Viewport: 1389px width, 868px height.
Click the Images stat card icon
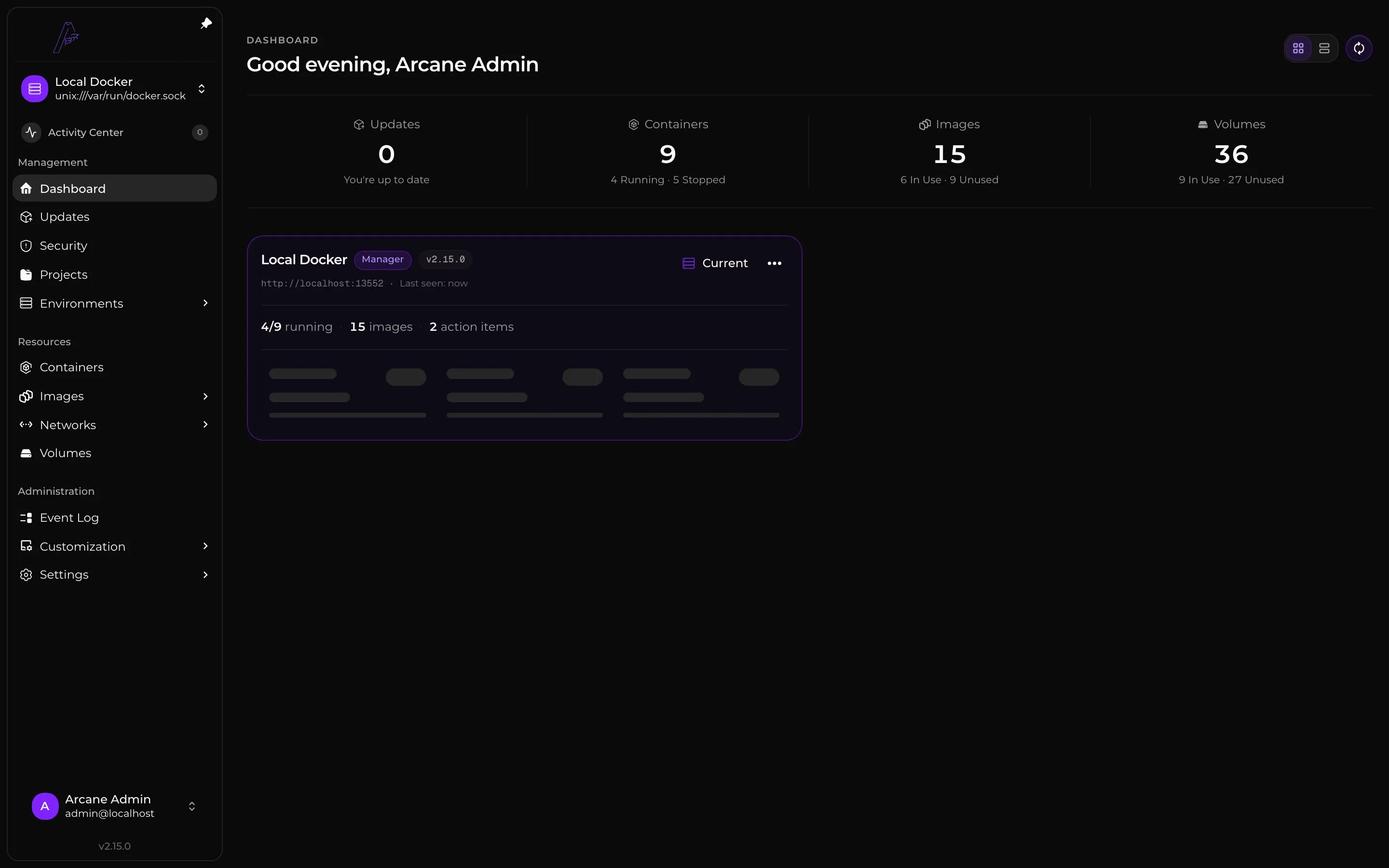point(925,124)
